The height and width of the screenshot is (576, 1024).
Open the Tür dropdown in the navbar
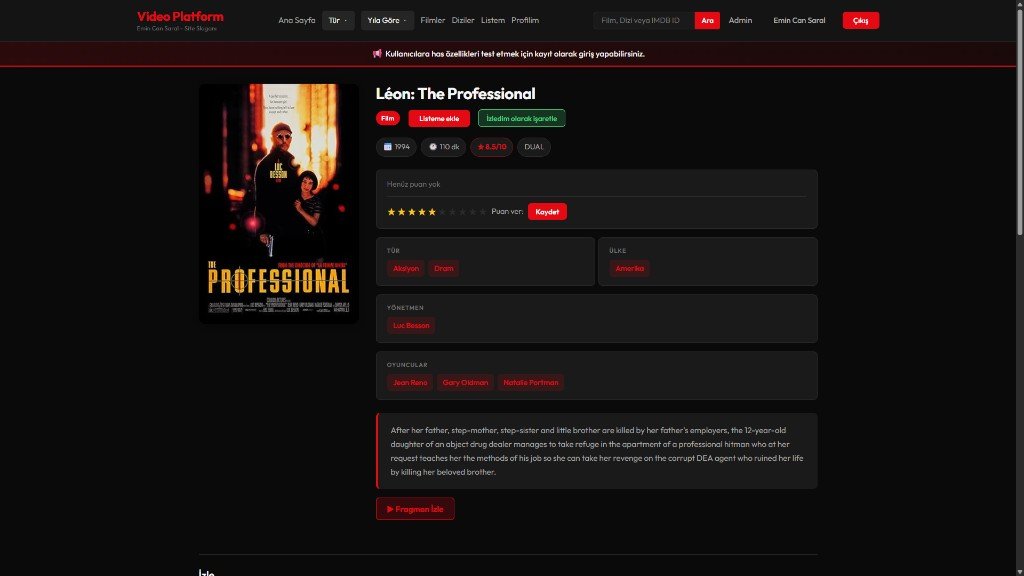pyautogui.click(x=338, y=20)
